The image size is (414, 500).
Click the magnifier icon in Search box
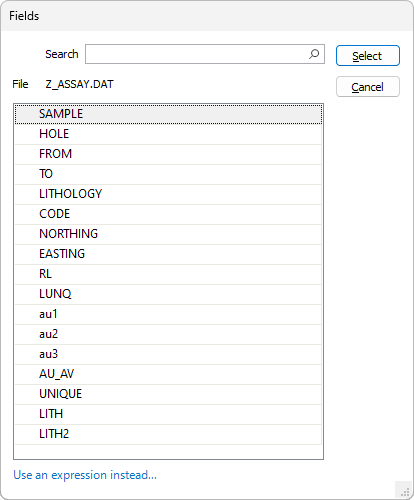click(x=314, y=54)
